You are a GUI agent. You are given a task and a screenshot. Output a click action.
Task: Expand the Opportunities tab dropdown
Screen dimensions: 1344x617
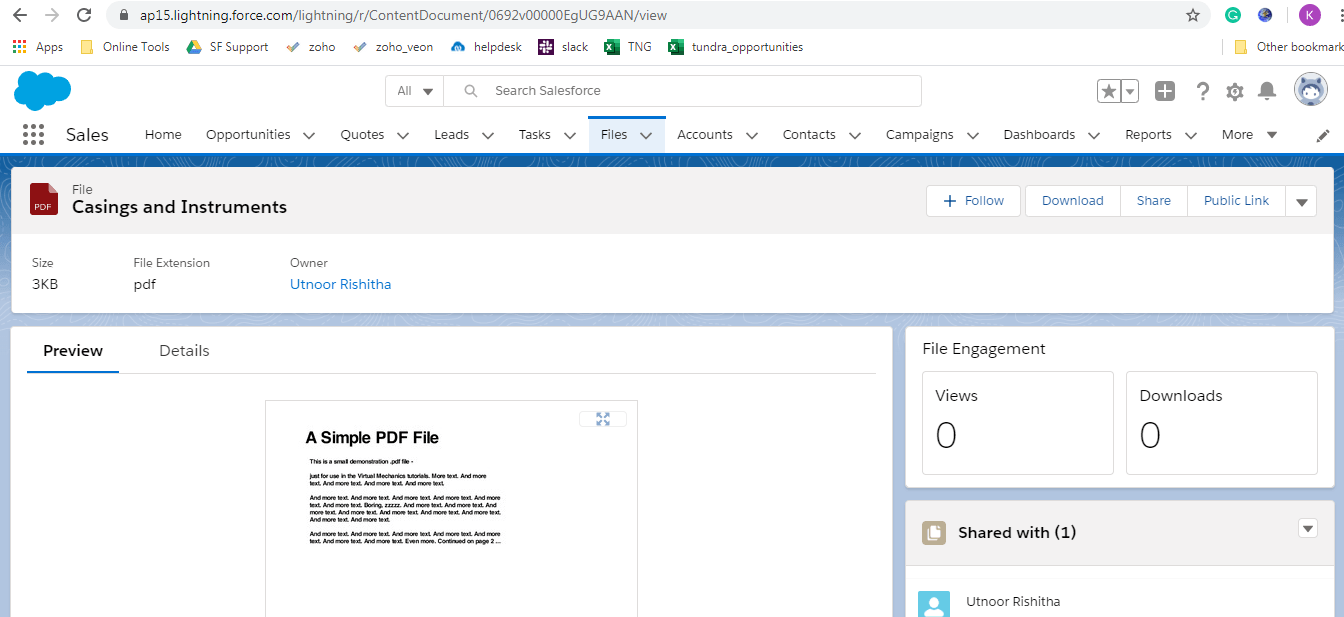[x=308, y=134]
